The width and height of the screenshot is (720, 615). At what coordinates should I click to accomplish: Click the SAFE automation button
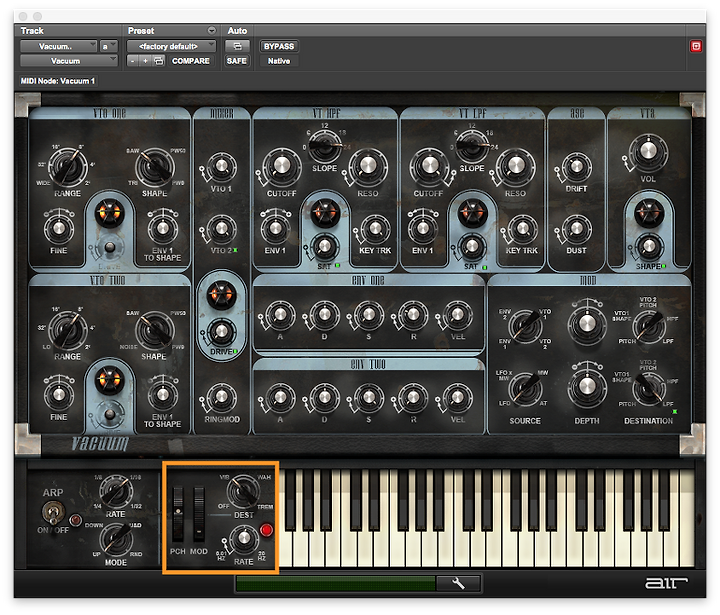[x=236, y=61]
